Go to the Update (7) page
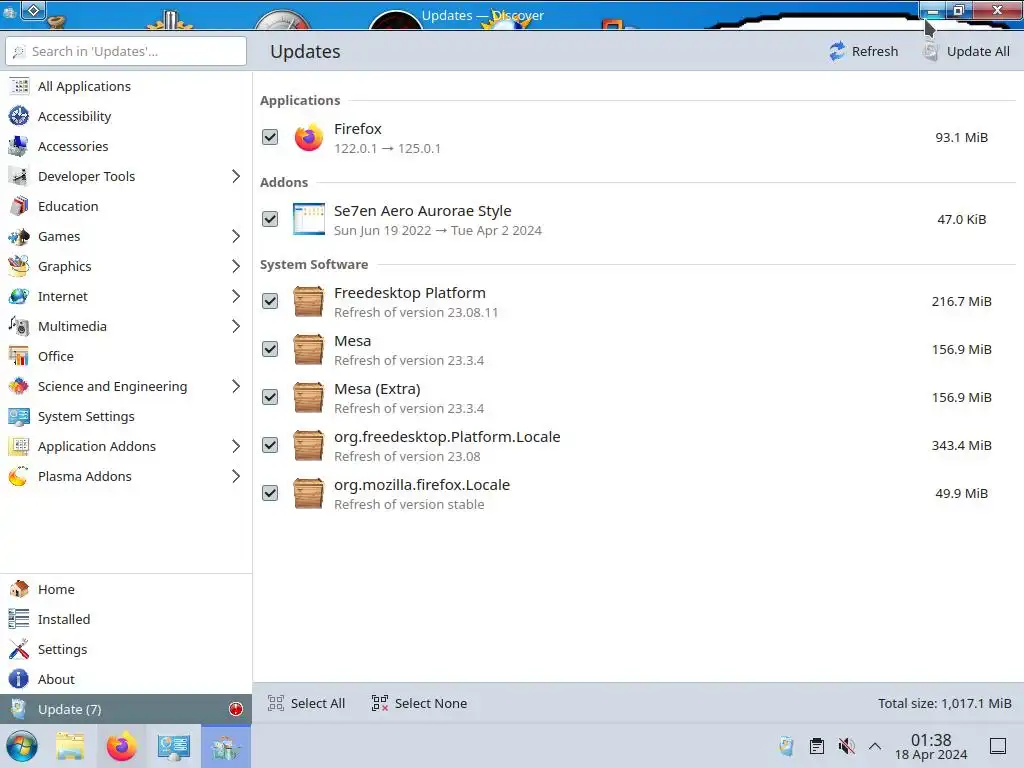The width and height of the screenshot is (1024, 768). point(125,709)
